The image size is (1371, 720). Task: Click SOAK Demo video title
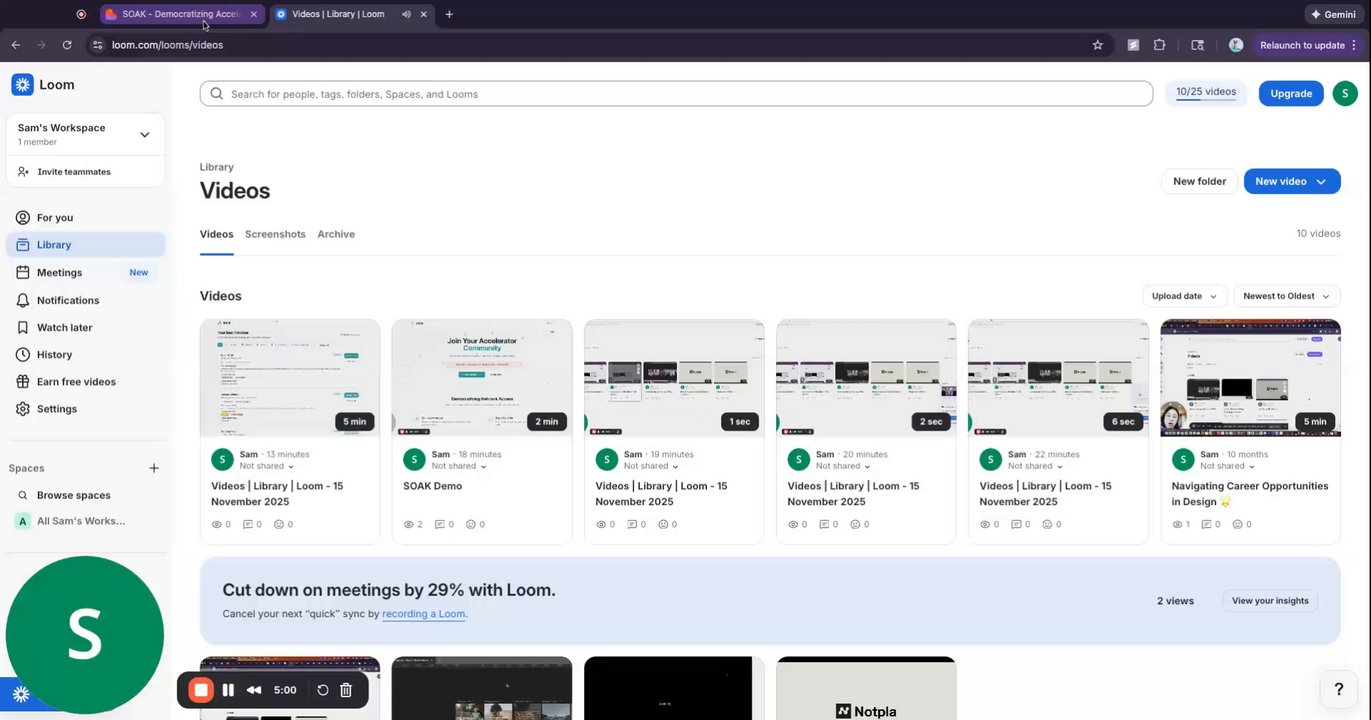[x=432, y=486]
